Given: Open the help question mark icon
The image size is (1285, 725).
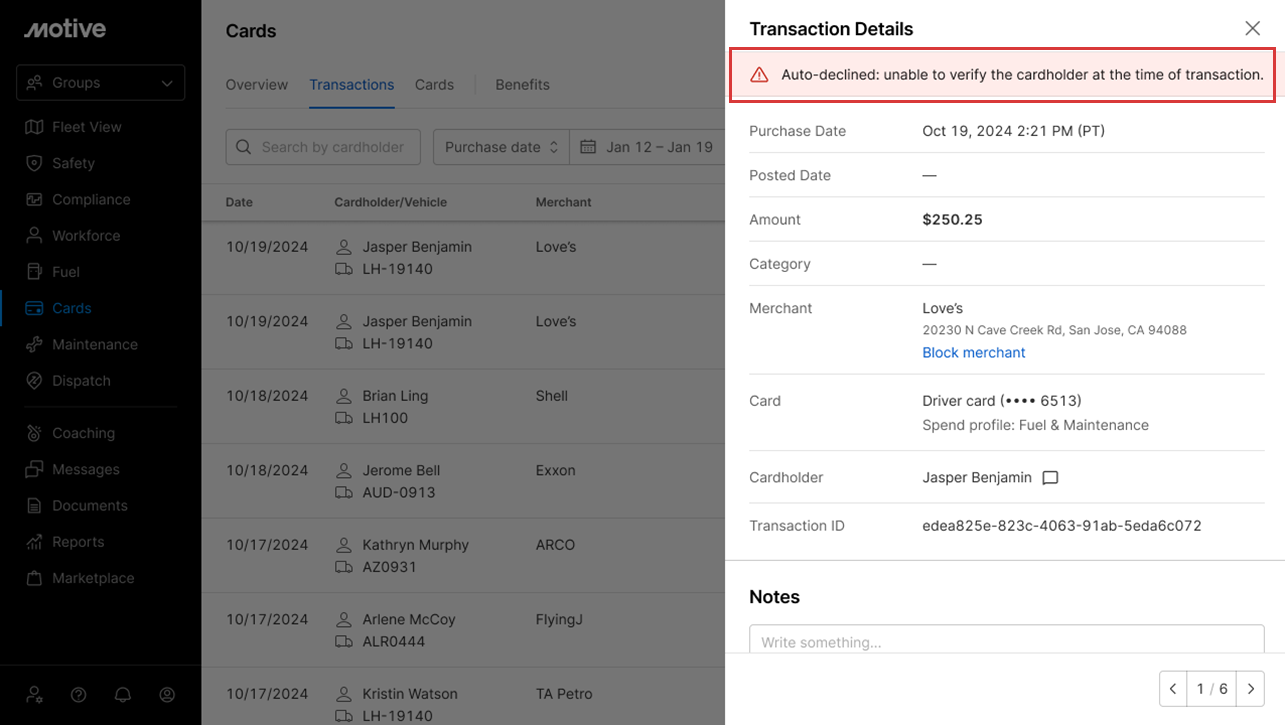Looking at the screenshot, I should (79, 695).
